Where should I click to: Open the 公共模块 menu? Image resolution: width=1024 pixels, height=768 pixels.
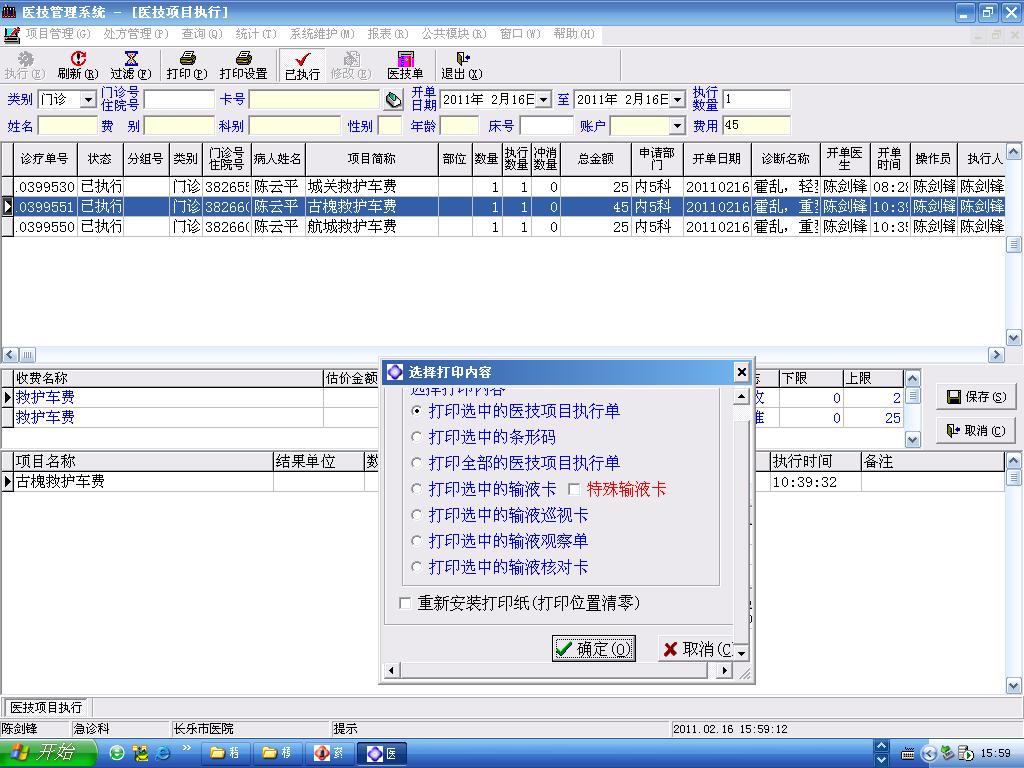pyautogui.click(x=454, y=34)
